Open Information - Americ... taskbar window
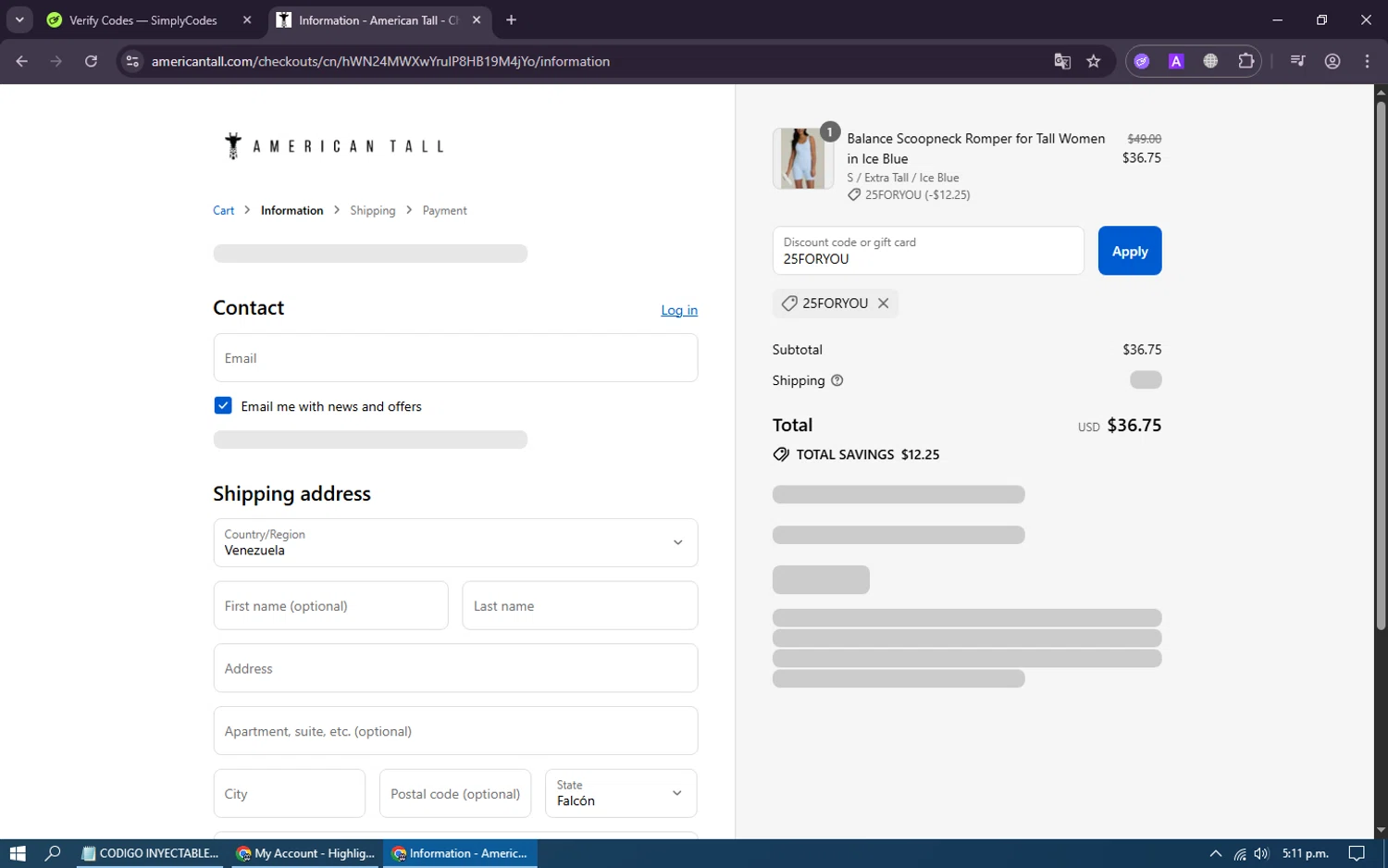This screenshot has width=1388, height=868. tap(460, 853)
